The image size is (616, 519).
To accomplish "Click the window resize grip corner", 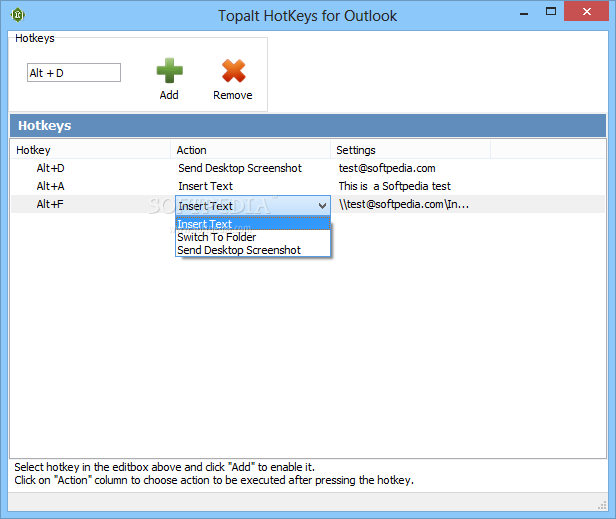I will [602, 505].
